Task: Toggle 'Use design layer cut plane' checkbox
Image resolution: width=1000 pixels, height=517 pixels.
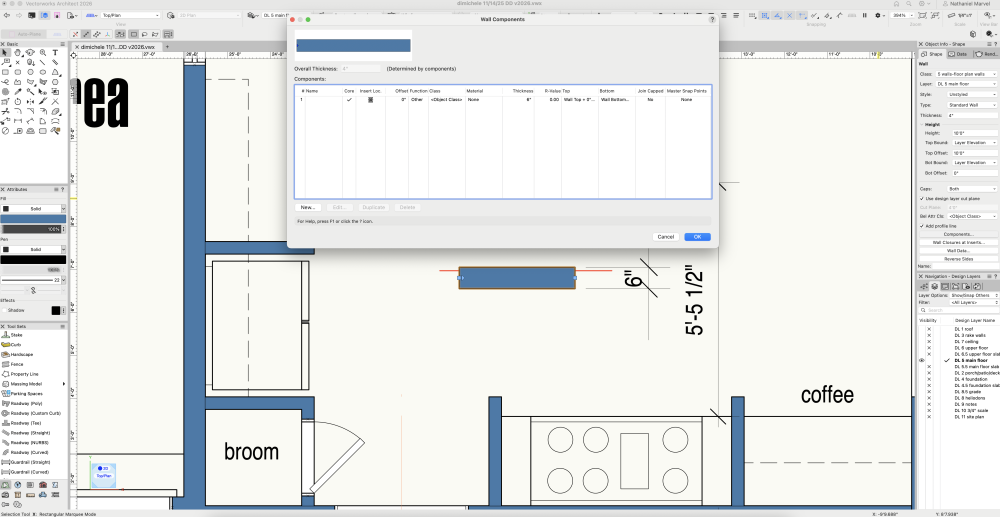Action: (921, 198)
